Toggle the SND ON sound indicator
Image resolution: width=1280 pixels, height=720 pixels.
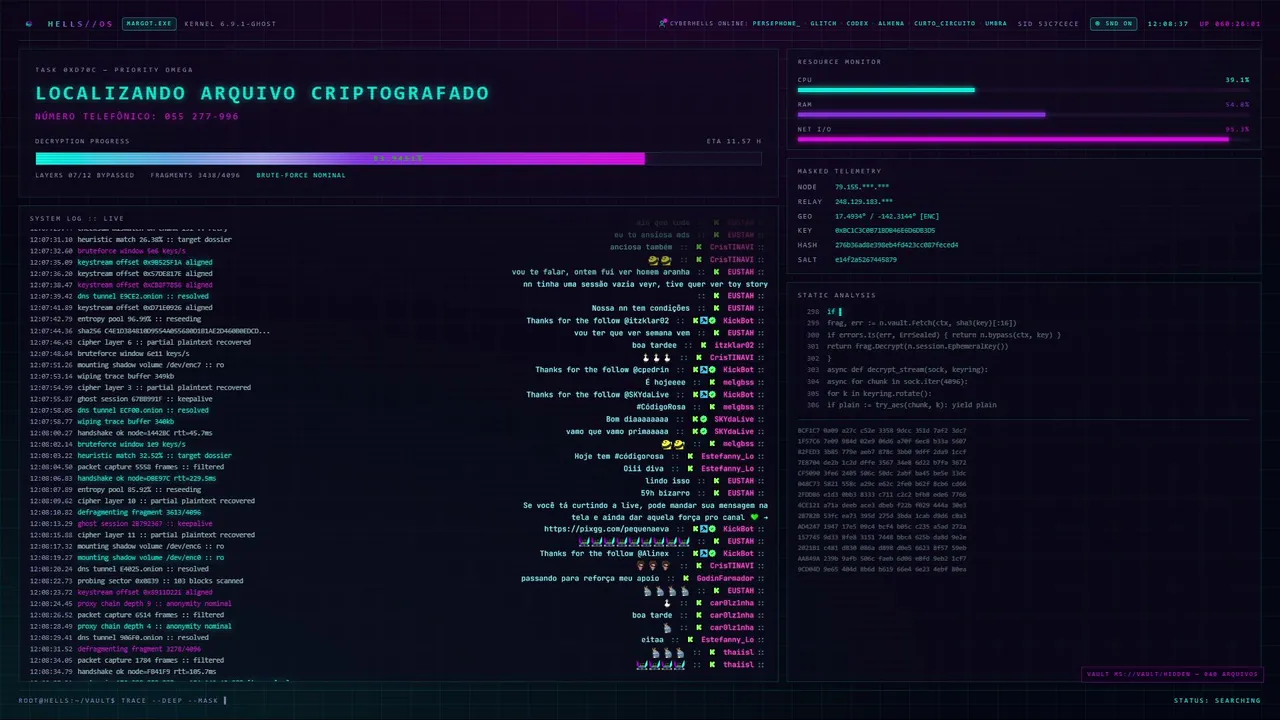pos(1113,23)
